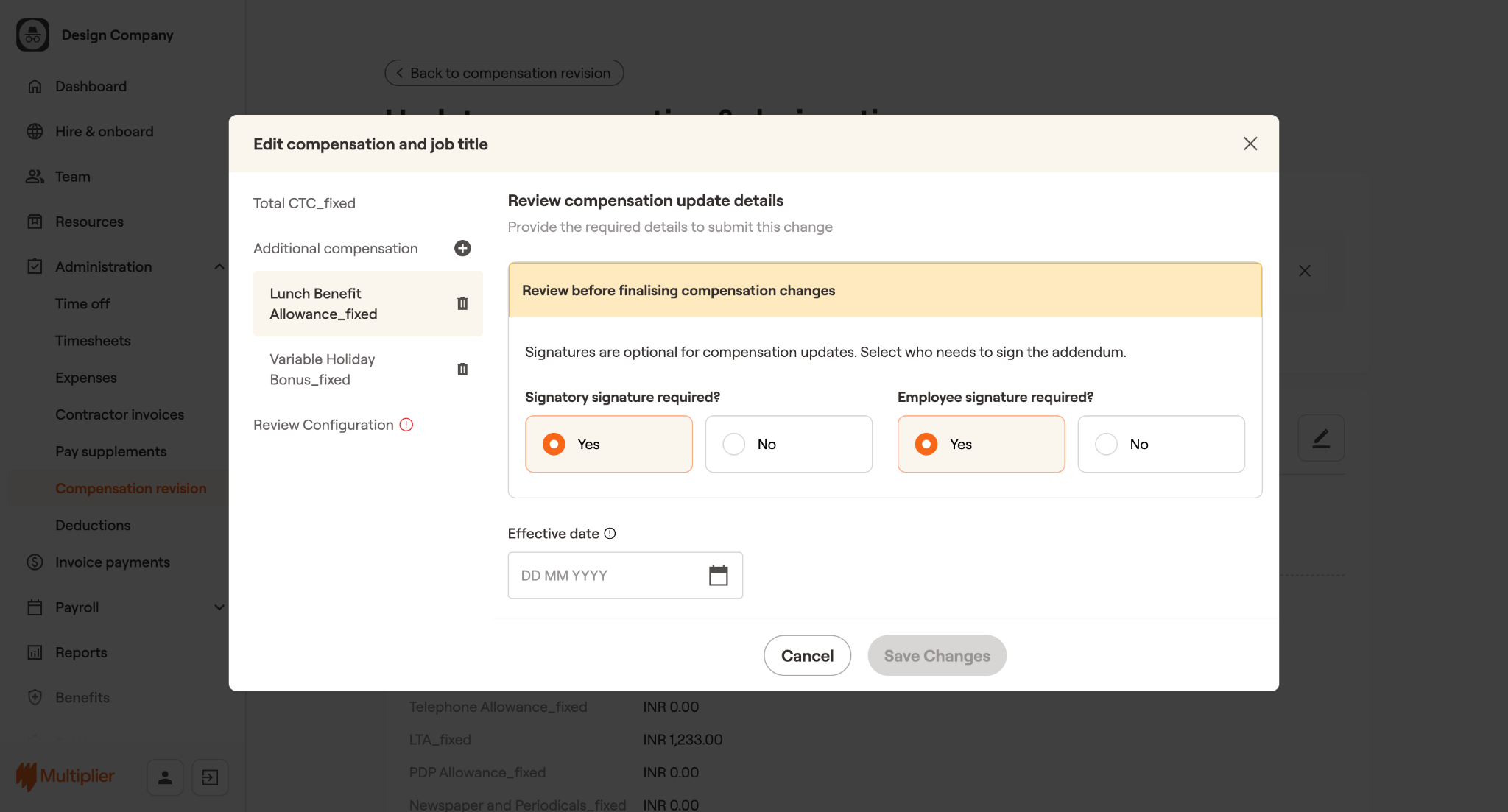Viewport: 1508px width, 812px height.
Task: Collapse the Administration menu section
Action: tap(219, 266)
